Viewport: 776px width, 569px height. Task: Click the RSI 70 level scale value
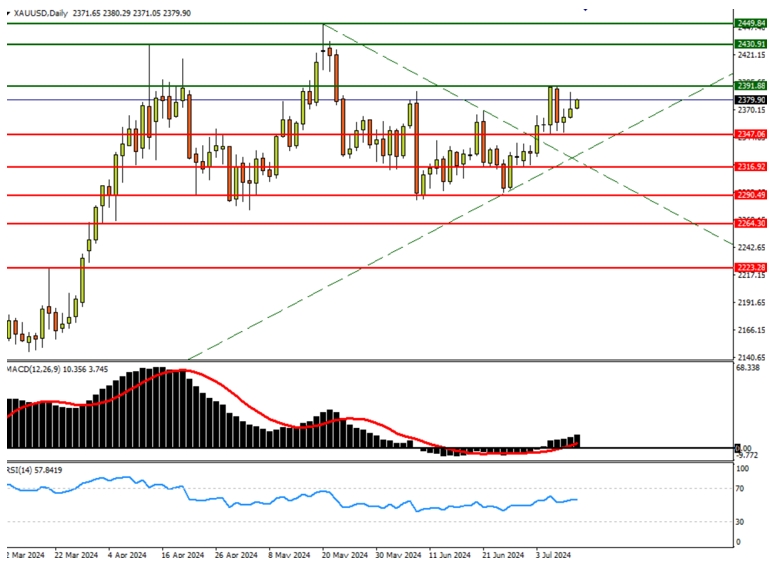pyautogui.click(x=742, y=489)
